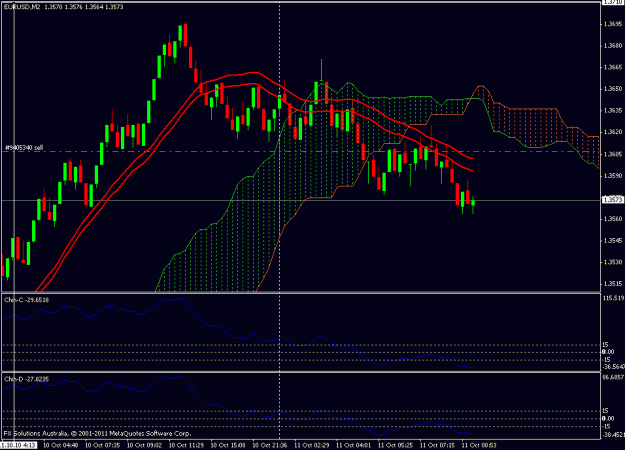The image size is (625, 450).
Task: Select the #9405340 sell order label
Action: pyautogui.click(x=24, y=147)
